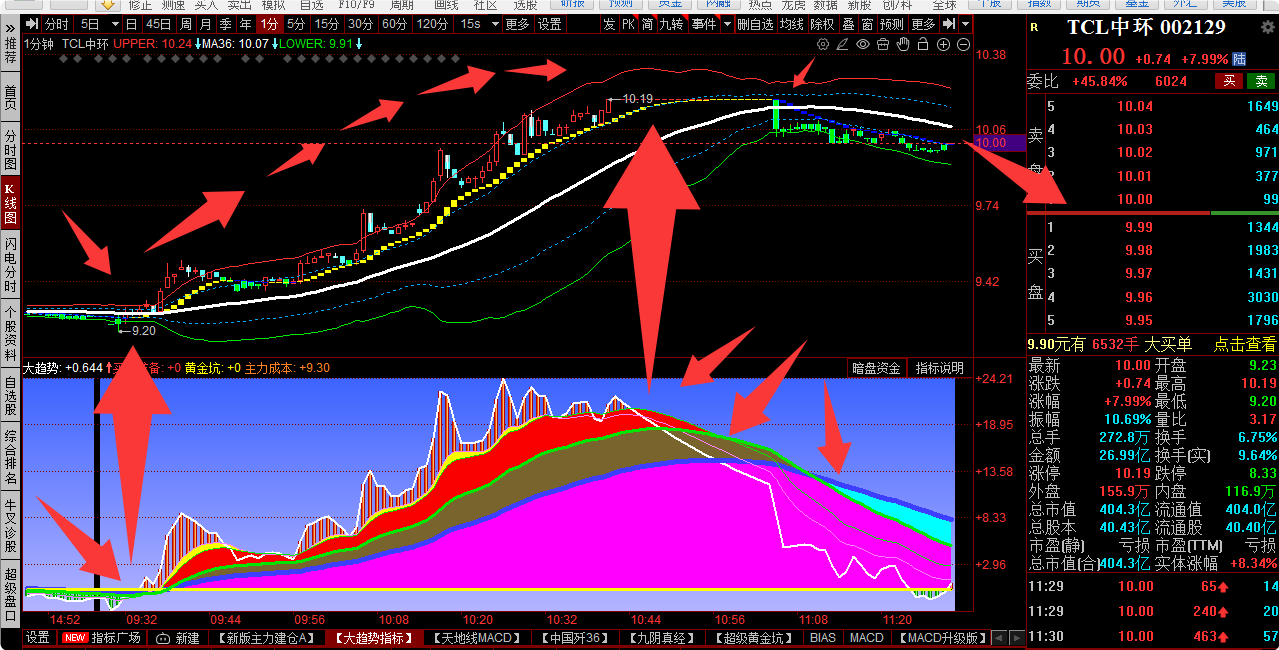Toggle 均线 moving averages
This screenshot has height=650, width=1279.
792,24
